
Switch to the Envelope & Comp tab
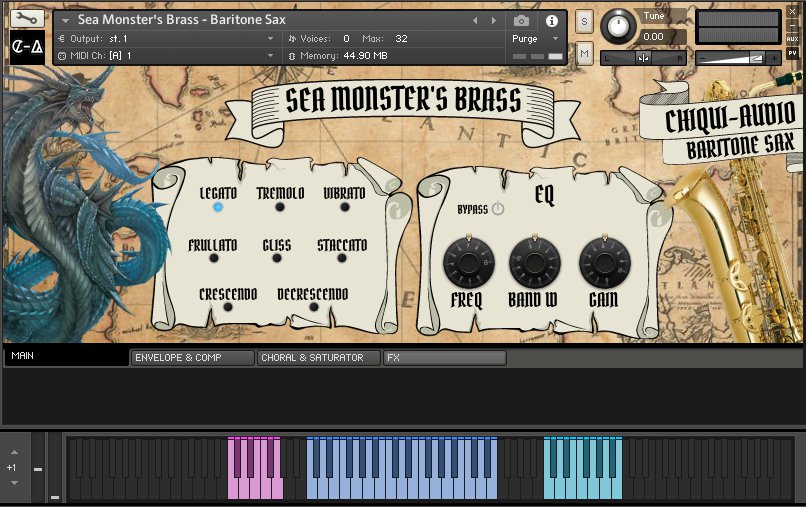[x=192, y=358]
